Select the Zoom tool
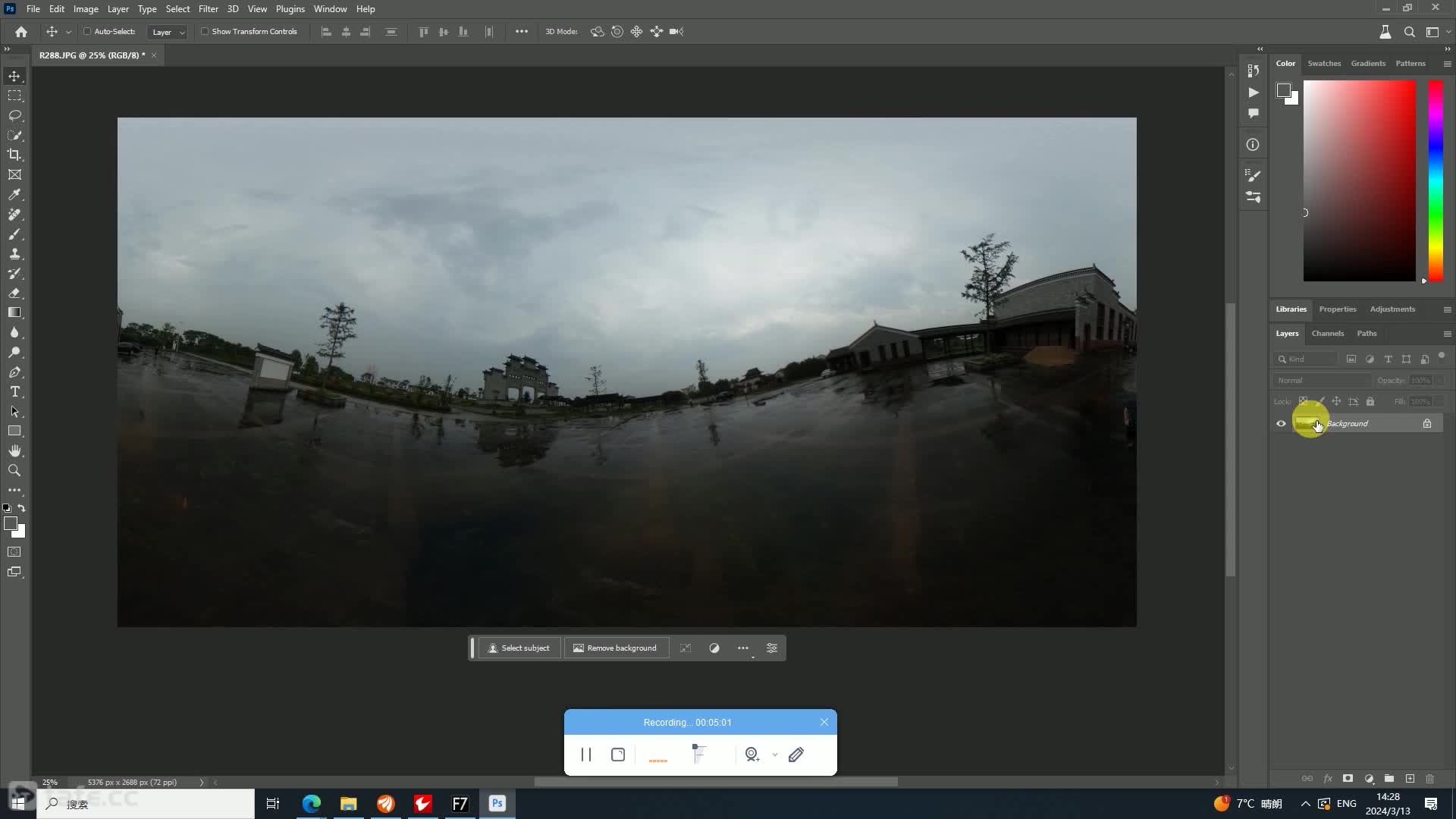The height and width of the screenshot is (819, 1456). [14, 471]
